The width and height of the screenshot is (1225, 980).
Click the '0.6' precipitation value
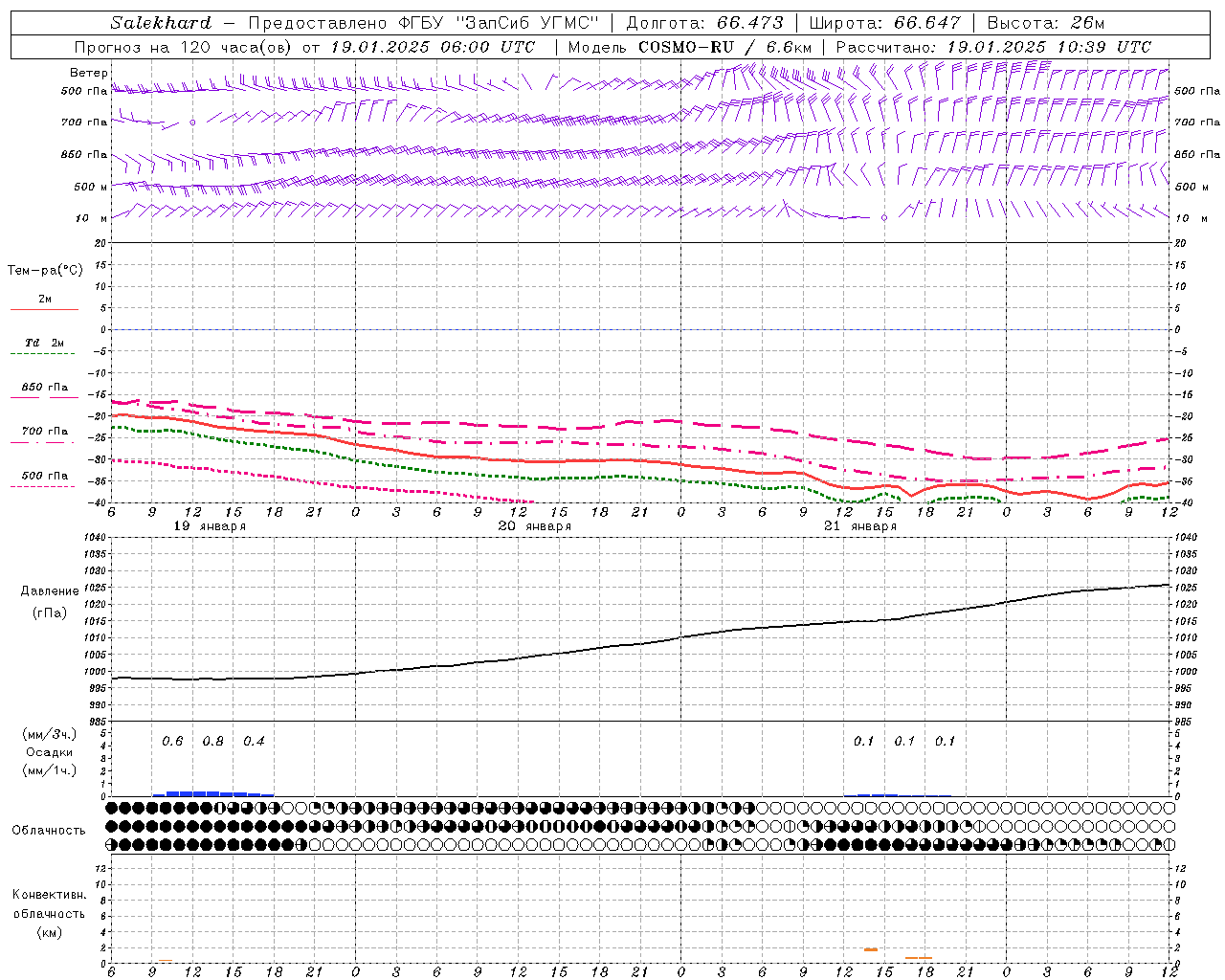[x=172, y=742]
